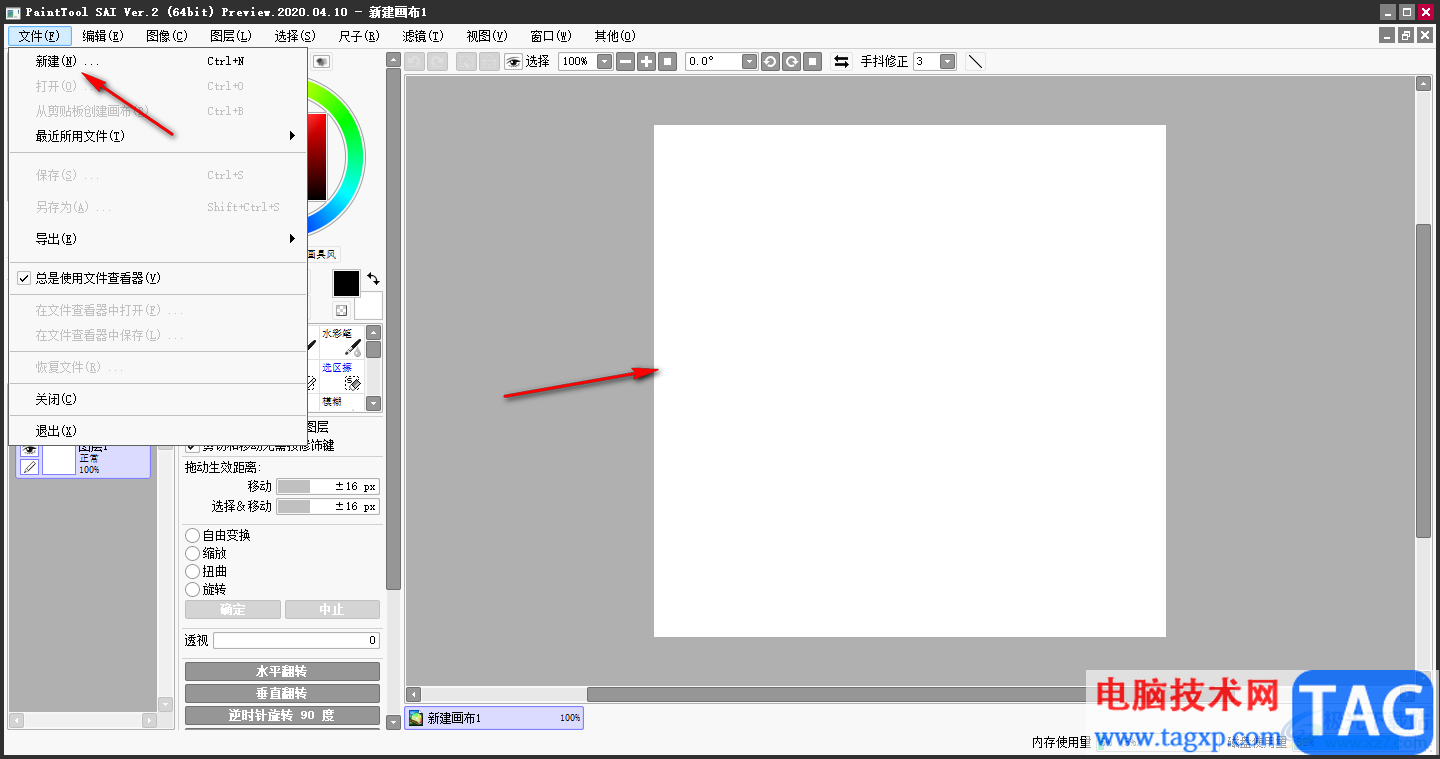Click the 新建画布1 document tab at bottom
Screen dimensions: 1440x759
(494, 718)
